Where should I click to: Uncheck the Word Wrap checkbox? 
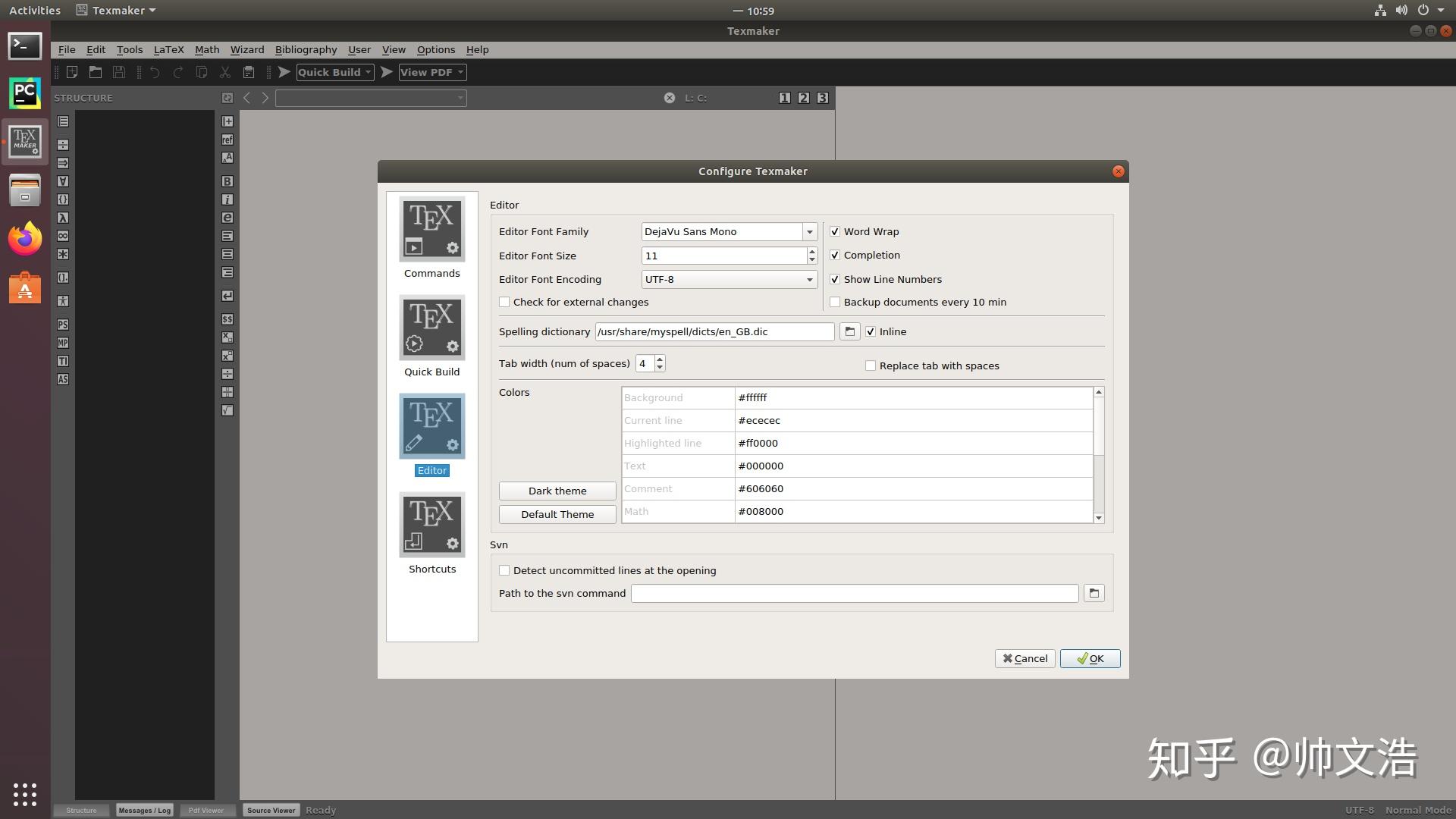835,232
